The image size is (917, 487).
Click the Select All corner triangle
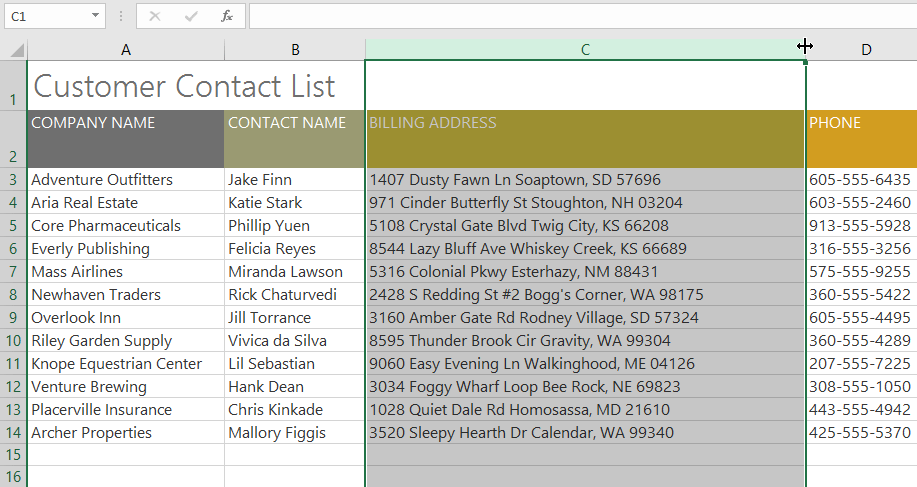coord(15,50)
